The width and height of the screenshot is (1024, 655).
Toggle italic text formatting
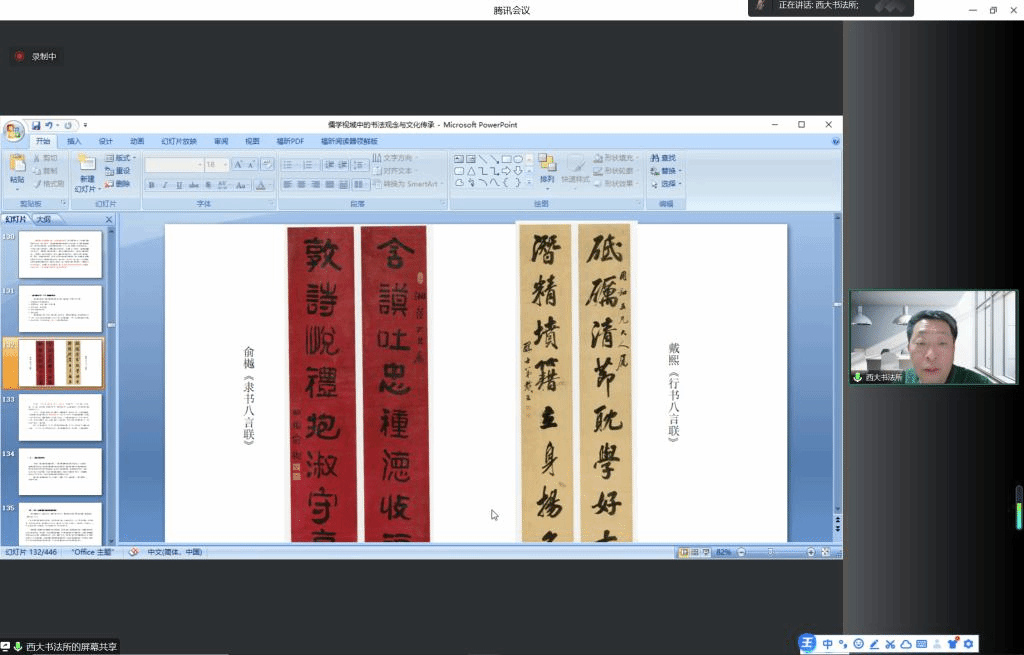click(x=165, y=185)
